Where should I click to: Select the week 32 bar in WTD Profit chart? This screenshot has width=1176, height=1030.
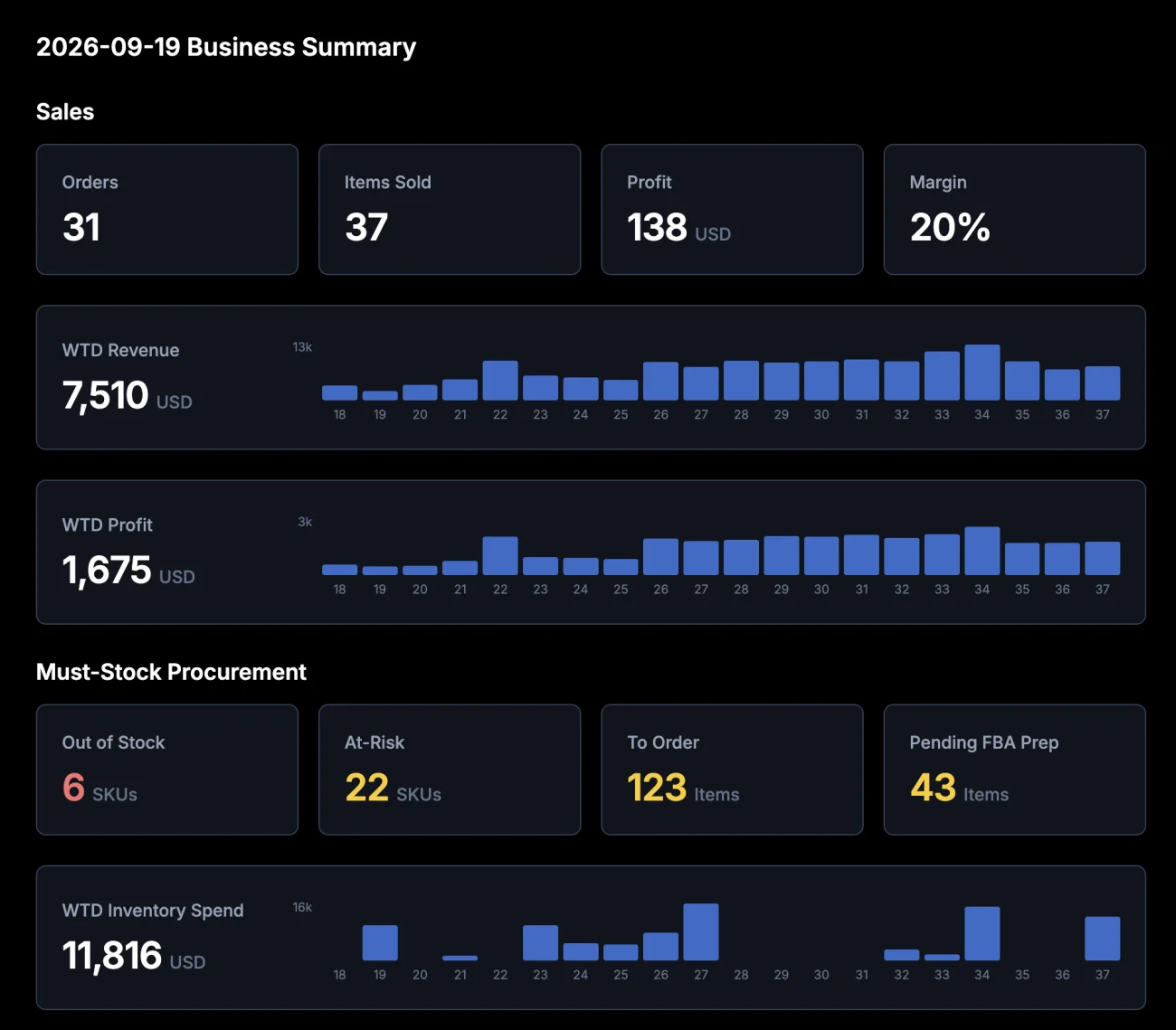(902, 556)
